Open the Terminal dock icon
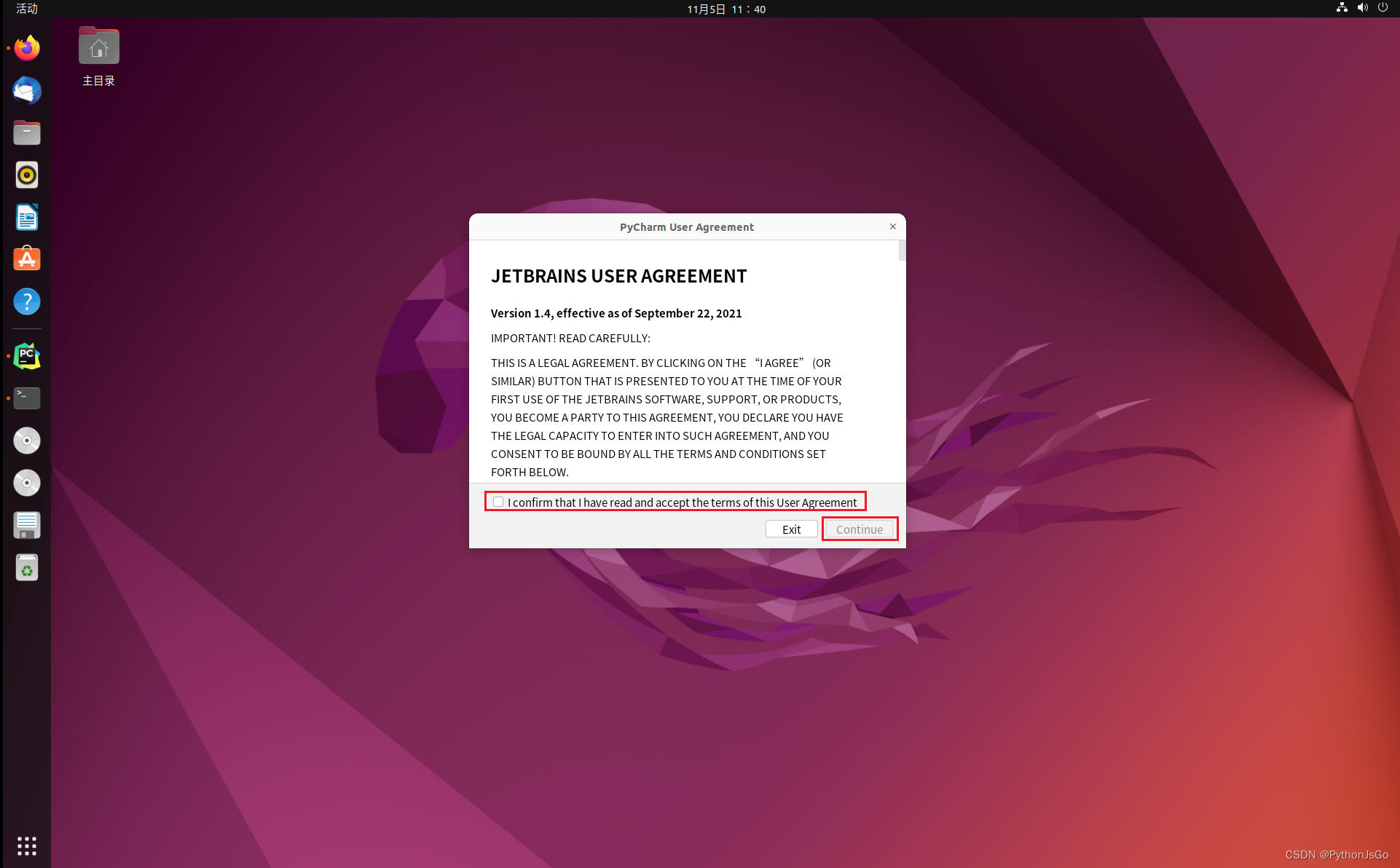This screenshot has height=868, width=1400. 27,398
